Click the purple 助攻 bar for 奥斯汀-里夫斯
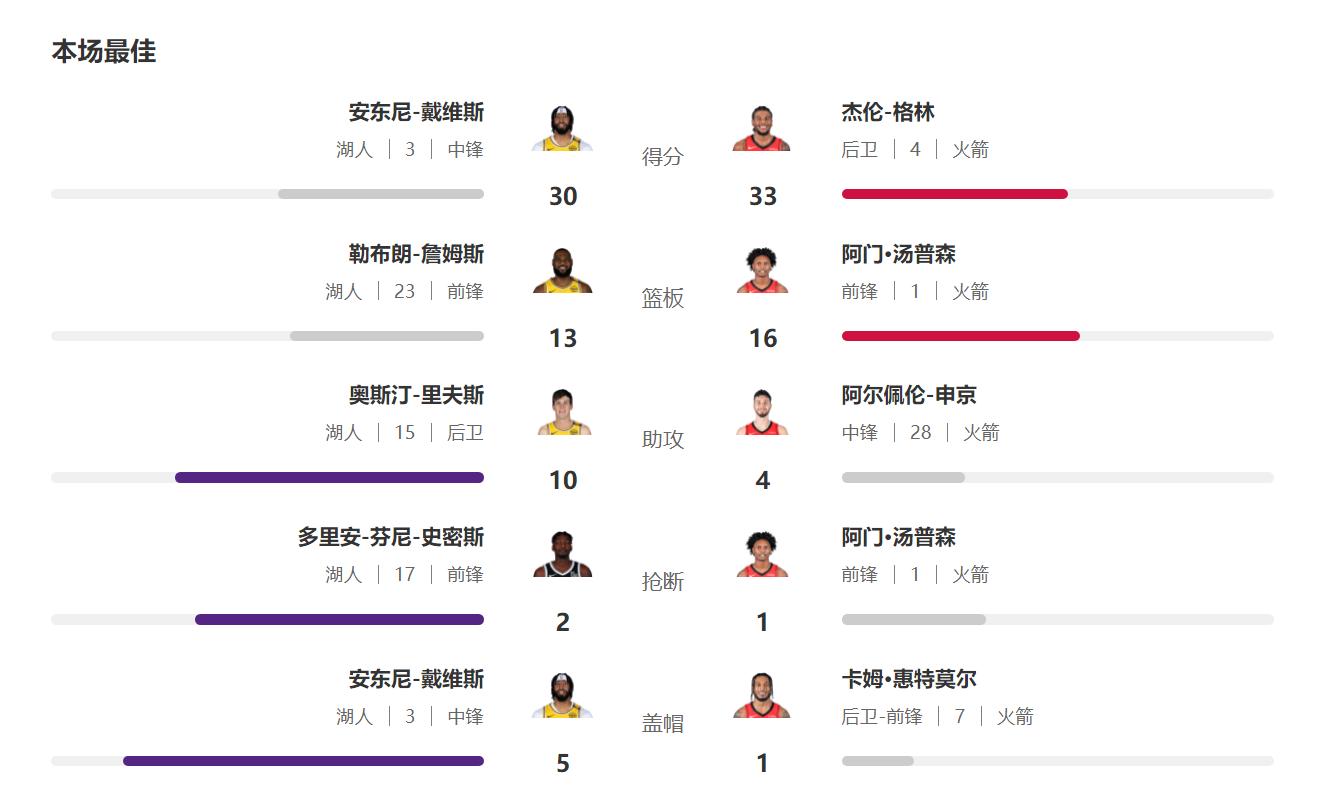 pyautogui.click(x=329, y=477)
